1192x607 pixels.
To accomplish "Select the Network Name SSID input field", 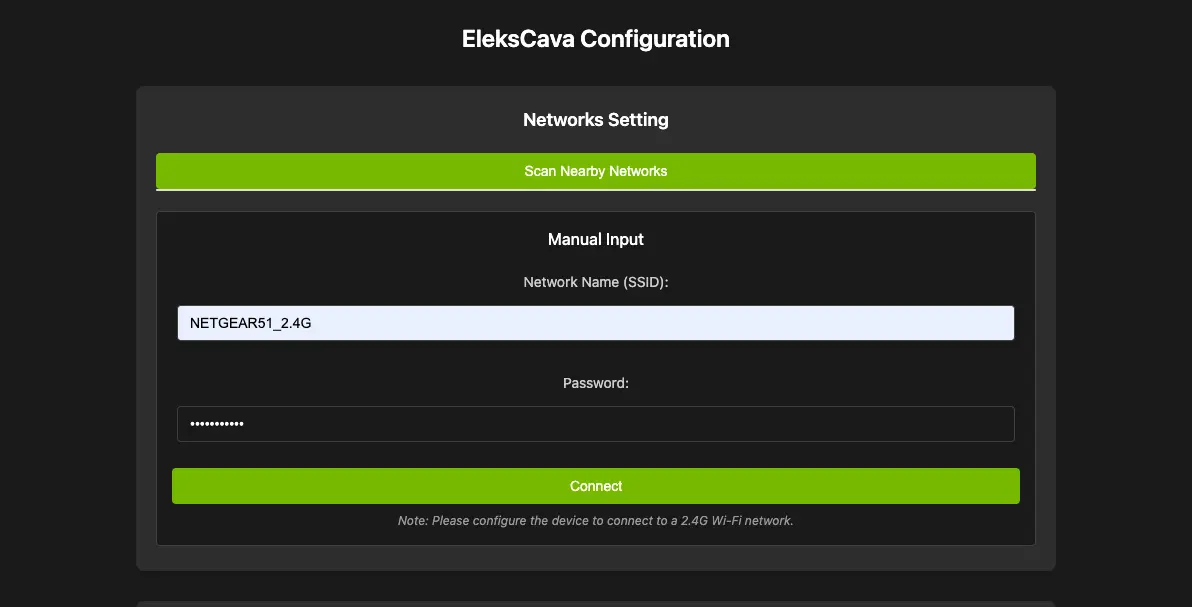I will 595,323.
